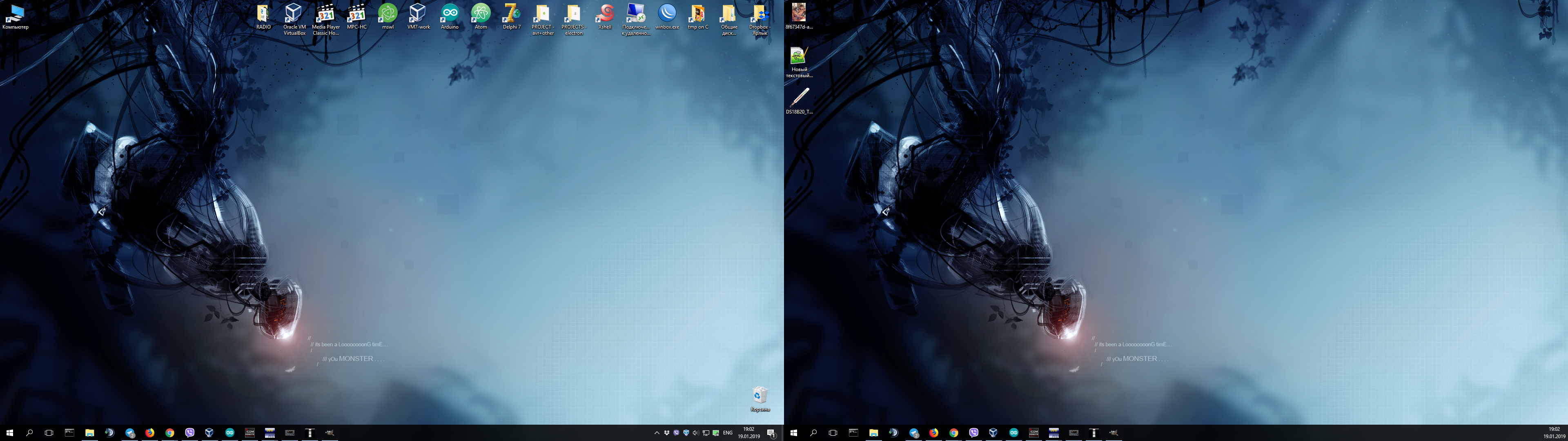Open ICOM Remote on left taskbar
Image resolution: width=1568 pixels, height=441 pixels.
coord(249,432)
